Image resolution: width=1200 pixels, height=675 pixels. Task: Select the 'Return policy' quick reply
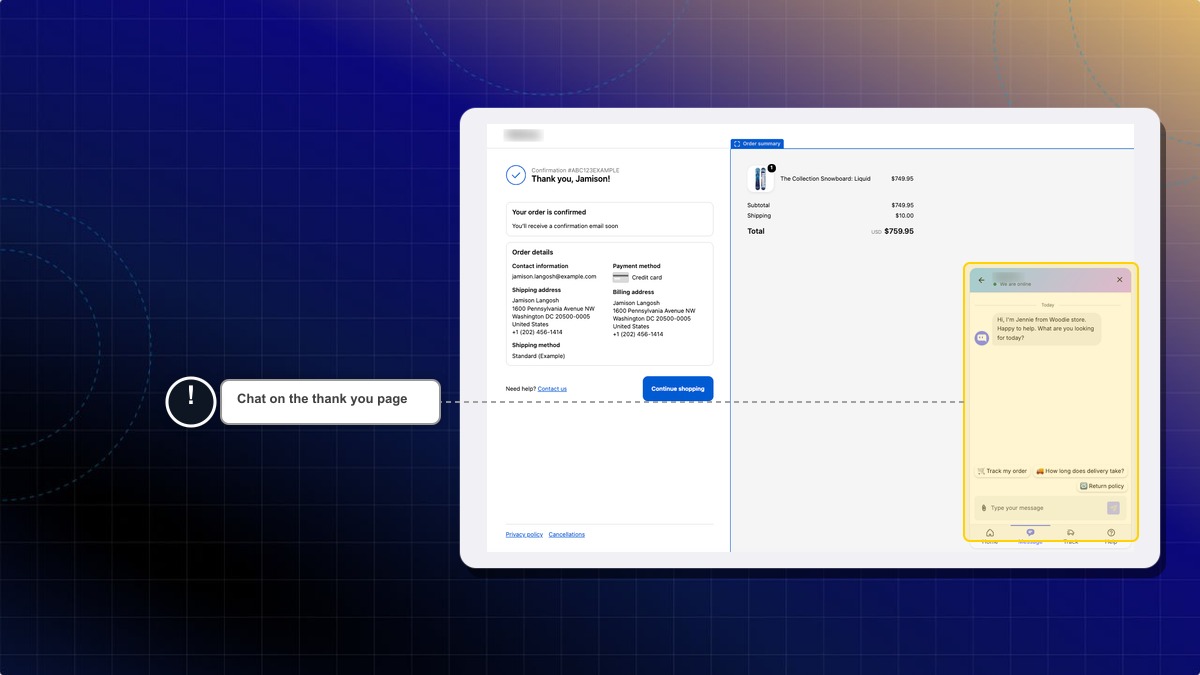[x=1102, y=486]
